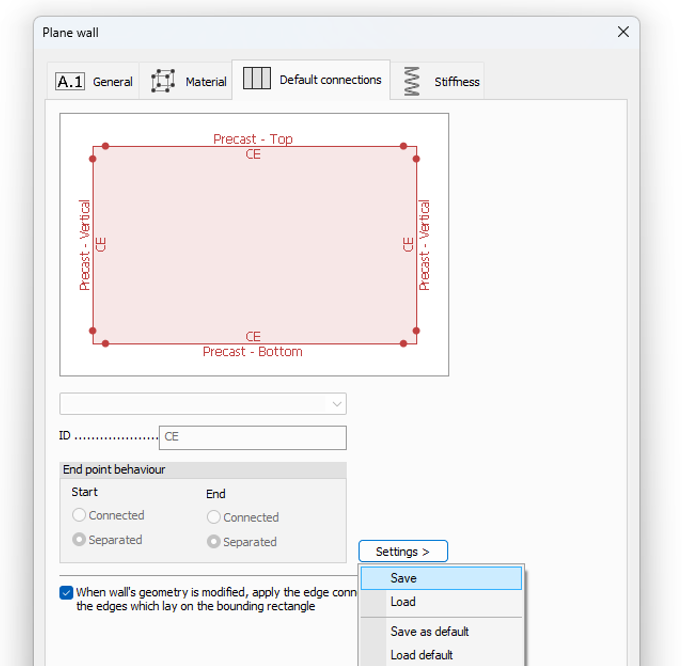The width and height of the screenshot is (682, 666).
Task: Switch to the General tab label
Action: point(113,82)
